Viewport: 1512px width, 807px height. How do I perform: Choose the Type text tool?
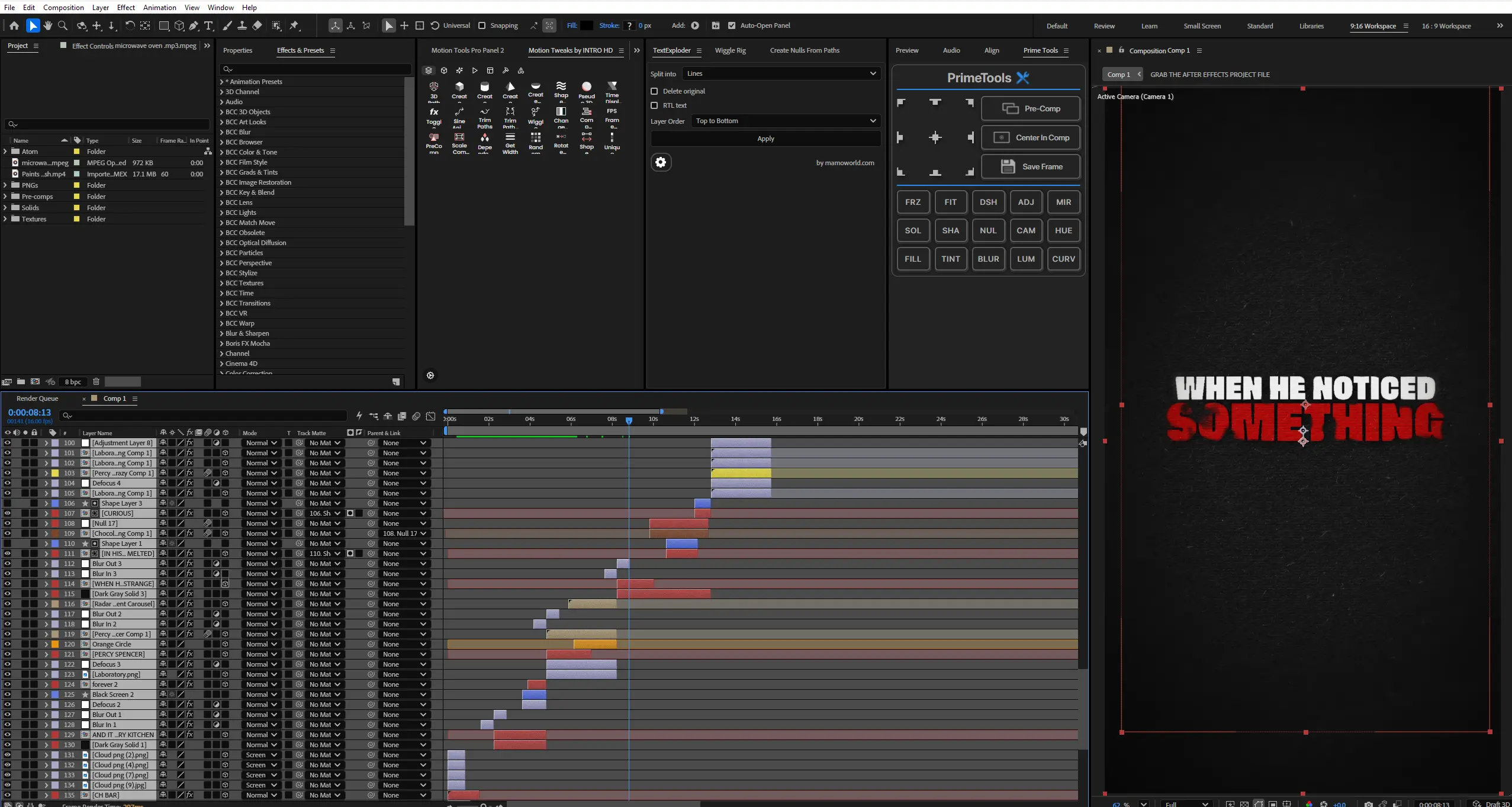point(208,25)
